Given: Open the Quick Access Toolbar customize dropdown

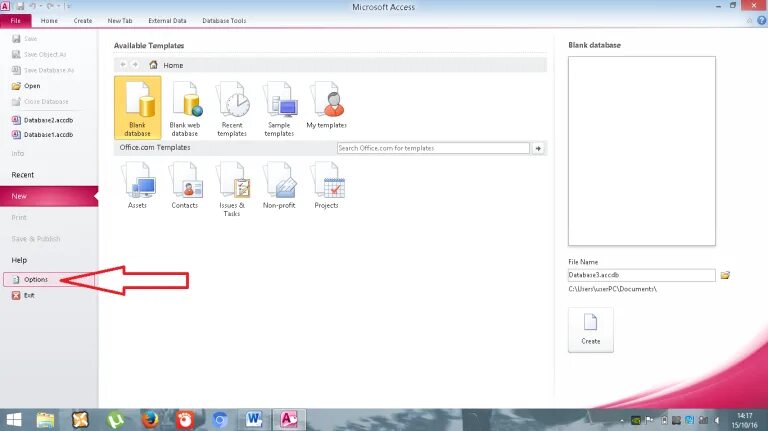Looking at the screenshot, I should click(x=68, y=6).
